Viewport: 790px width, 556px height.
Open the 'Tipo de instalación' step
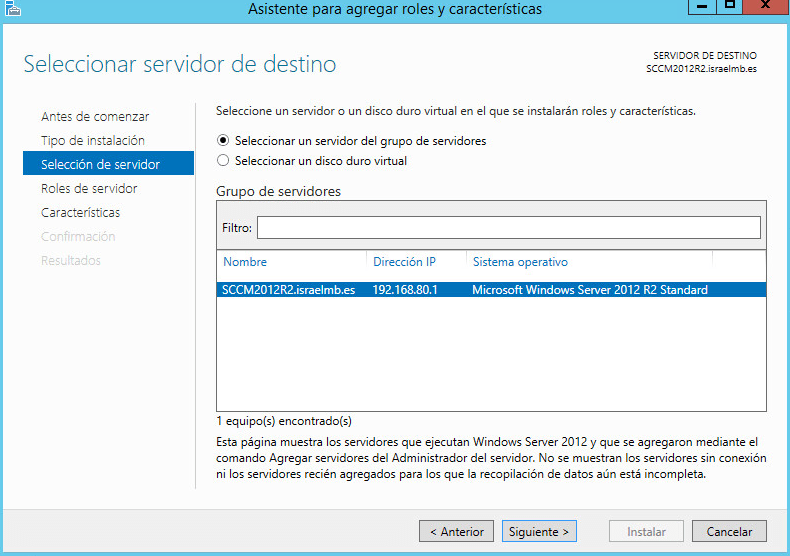point(92,141)
